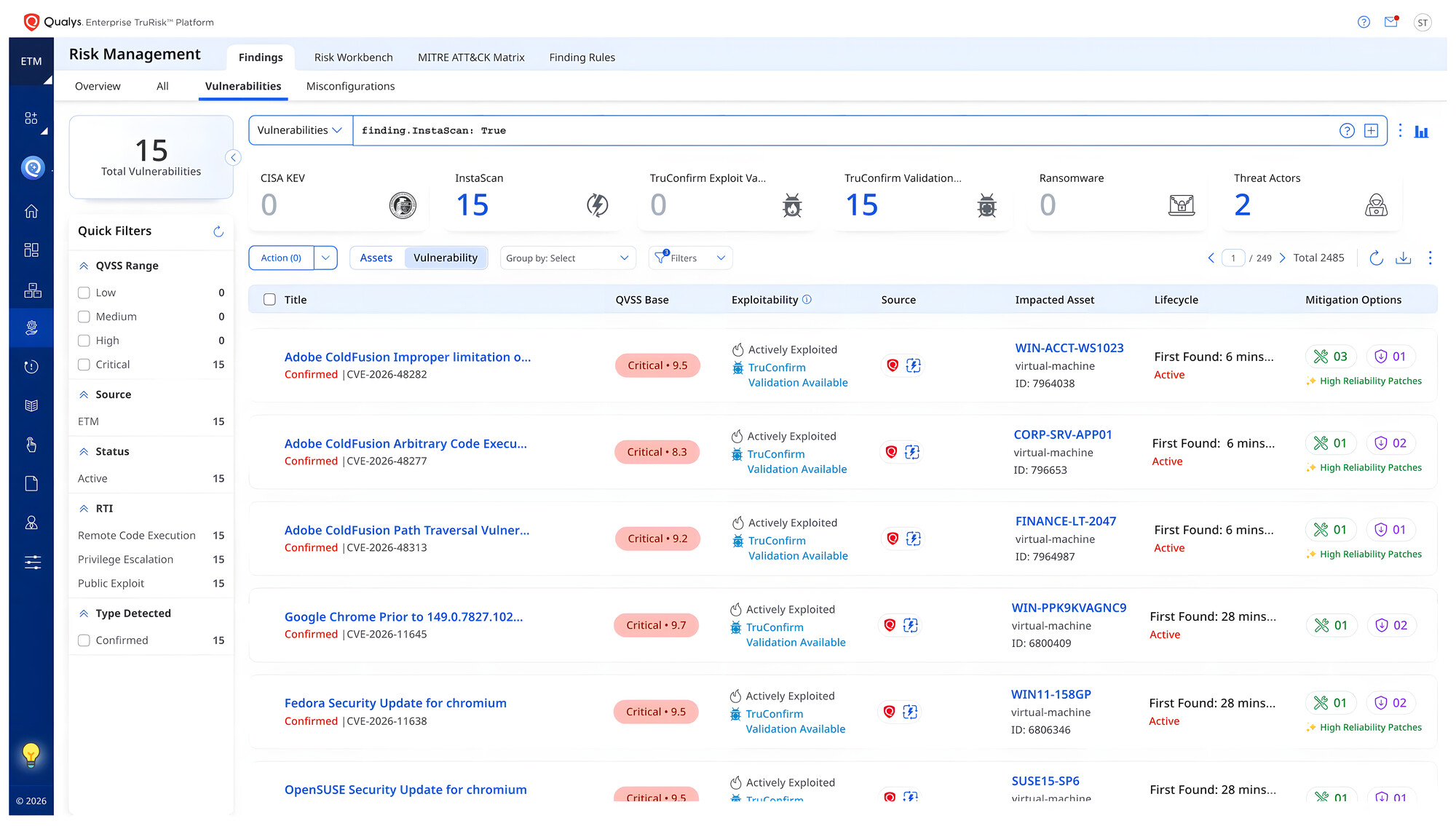Image resolution: width=1456 pixels, height=826 pixels.
Task: Collapse the Status filter section
Action: (x=84, y=452)
